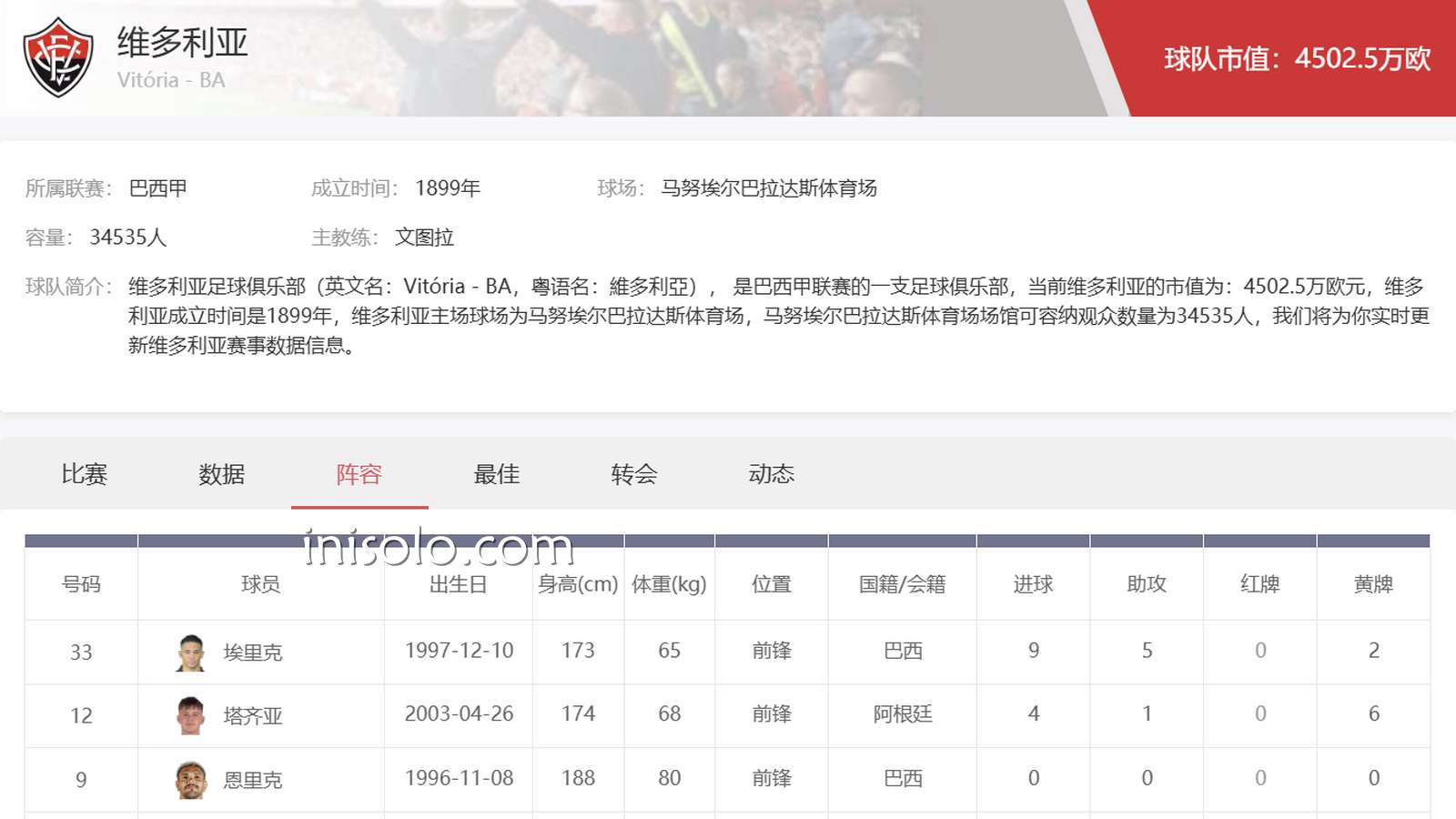Click the 出生日 column header
The width and height of the screenshot is (1456, 819).
tap(459, 584)
